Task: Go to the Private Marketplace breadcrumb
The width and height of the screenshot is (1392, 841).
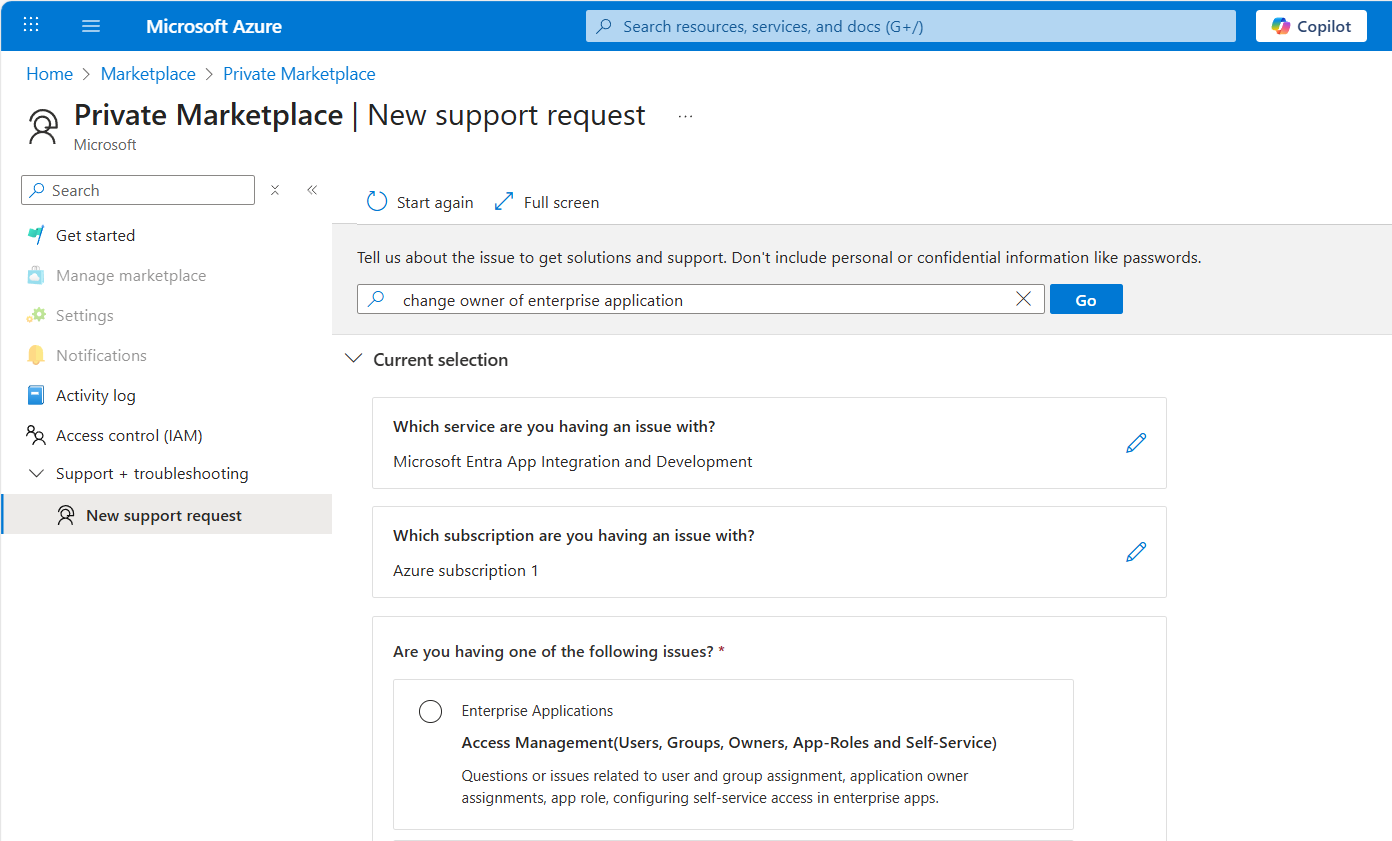Action: (x=299, y=74)
